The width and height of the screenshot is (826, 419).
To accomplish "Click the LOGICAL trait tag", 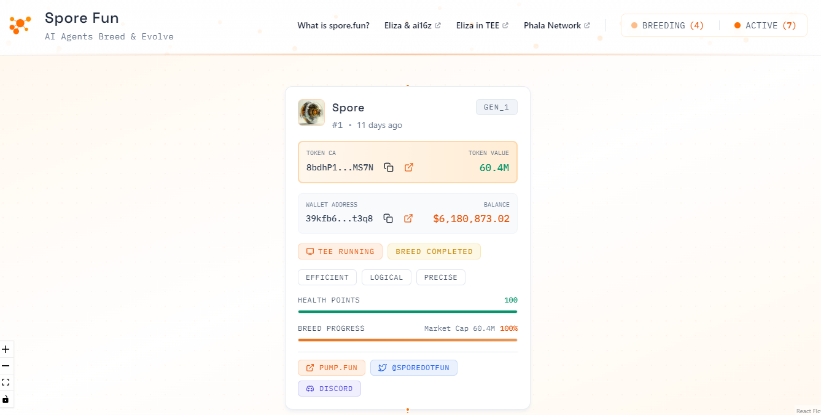I will point(386,277).
